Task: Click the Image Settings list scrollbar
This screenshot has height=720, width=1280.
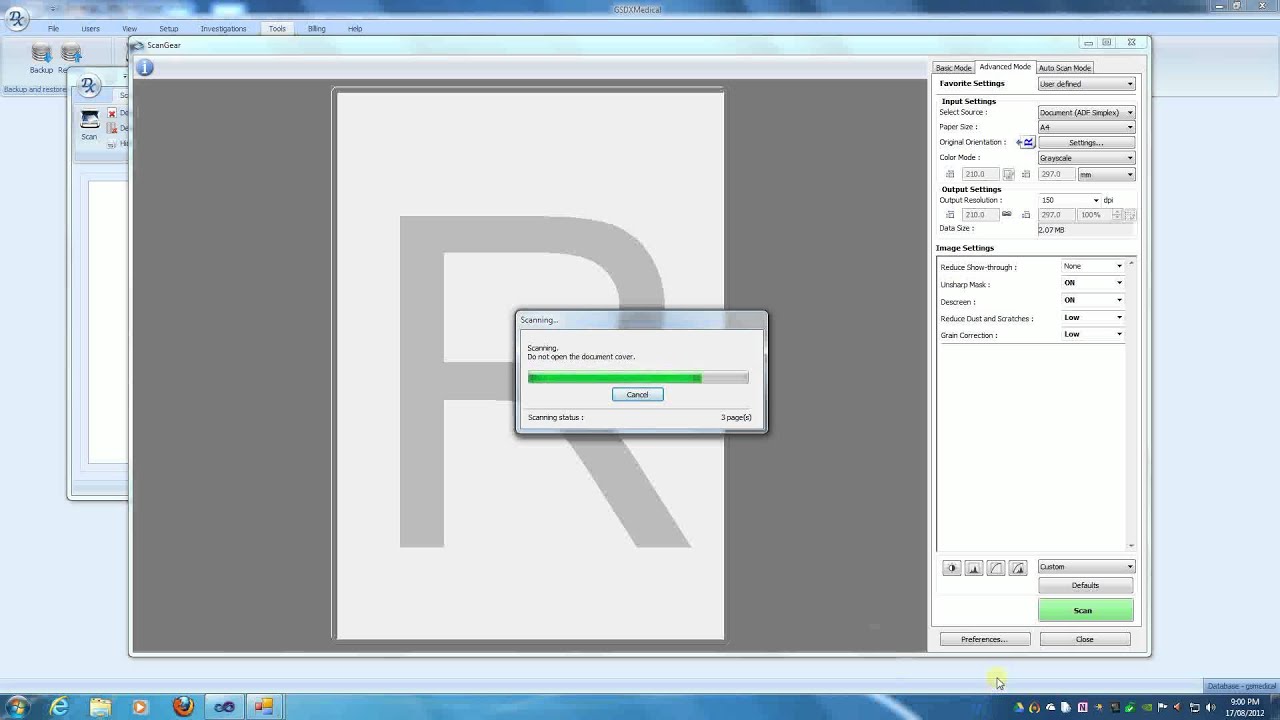Action: [x=1131, y=405]
